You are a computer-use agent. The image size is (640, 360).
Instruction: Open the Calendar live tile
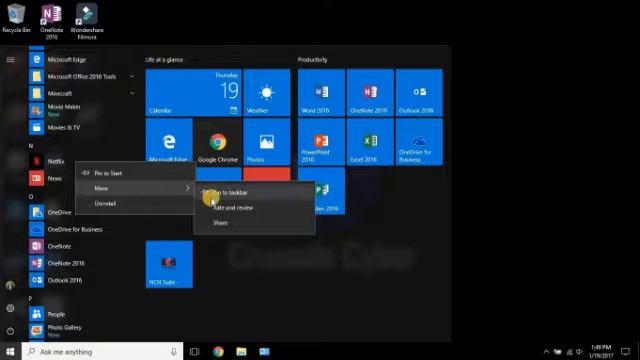pos(193,93)
